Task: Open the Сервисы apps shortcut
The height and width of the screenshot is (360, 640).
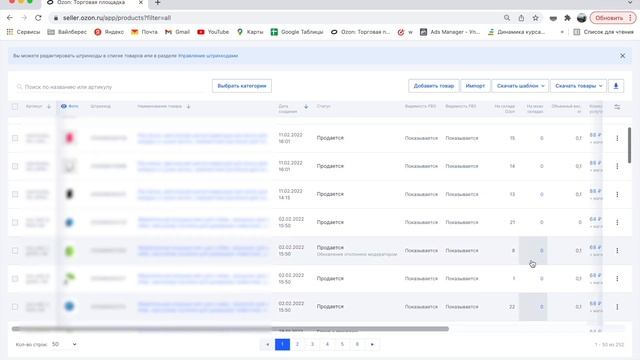Action: click(x=23, y=32)
